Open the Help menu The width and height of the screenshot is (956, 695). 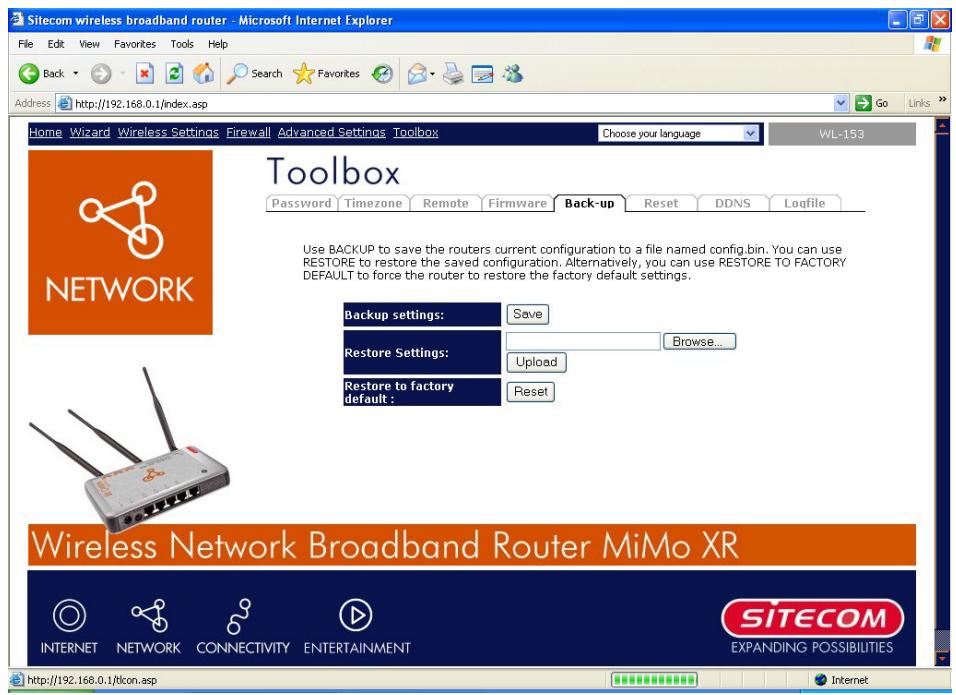pos(218,44)
